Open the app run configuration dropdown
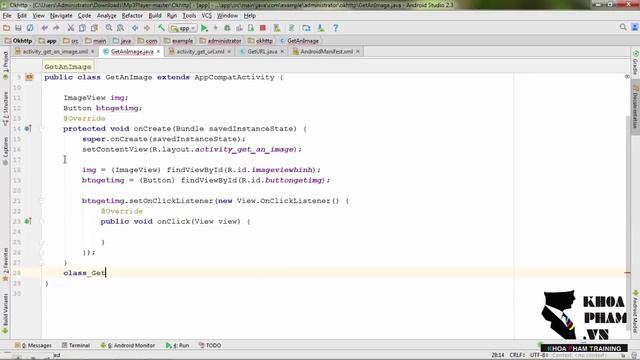Image resolution: width=640 pixels, height=360 pixels. (183, 28)
